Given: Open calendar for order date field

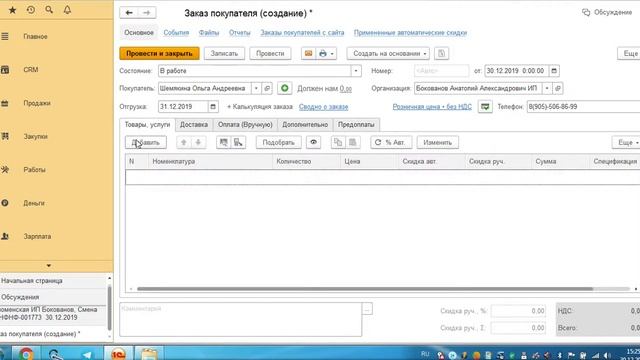Looking at the screenshot, I should coord(554,71).
